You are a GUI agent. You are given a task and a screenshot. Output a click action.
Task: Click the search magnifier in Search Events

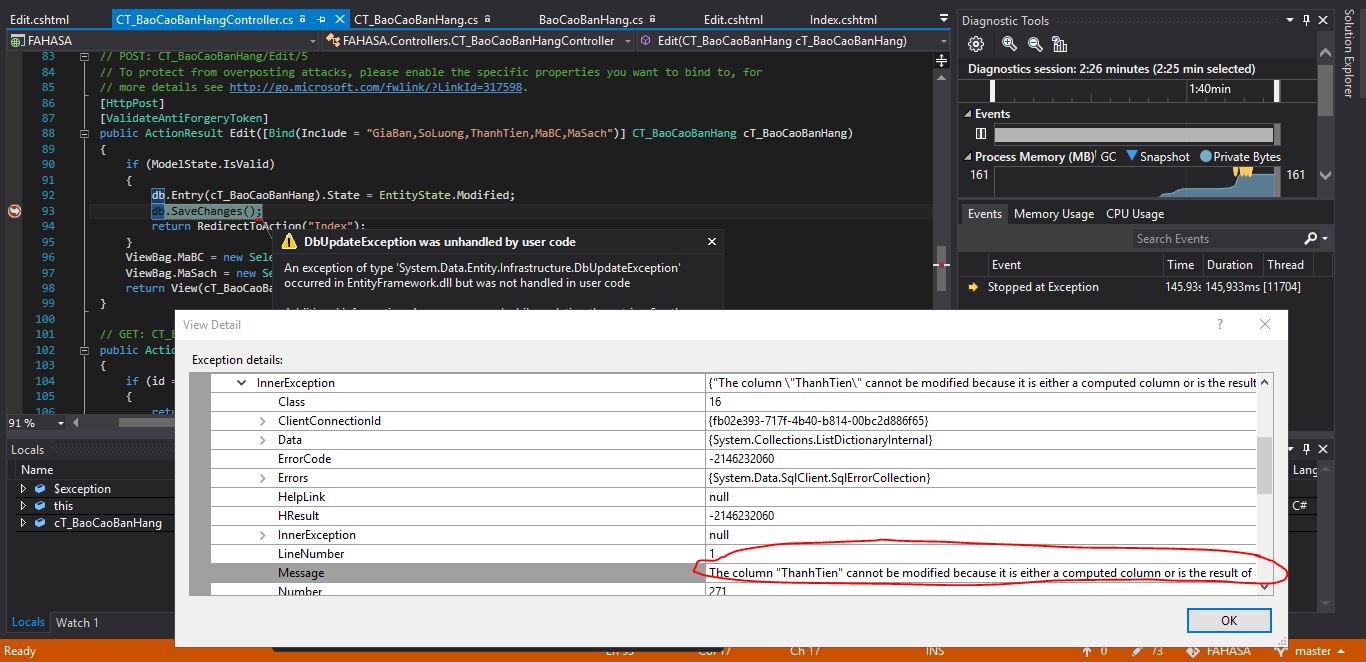click(1311, 239)
